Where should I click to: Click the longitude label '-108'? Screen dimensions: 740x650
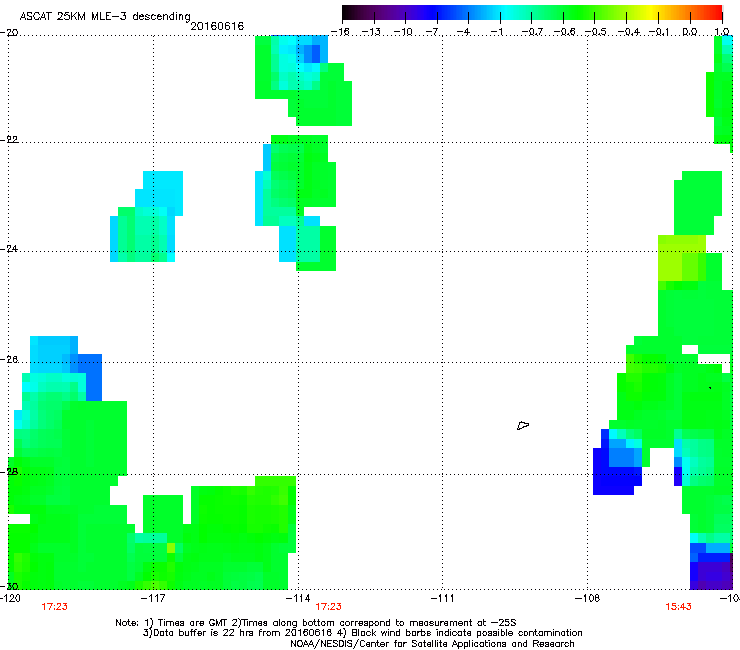click(588, 598)
